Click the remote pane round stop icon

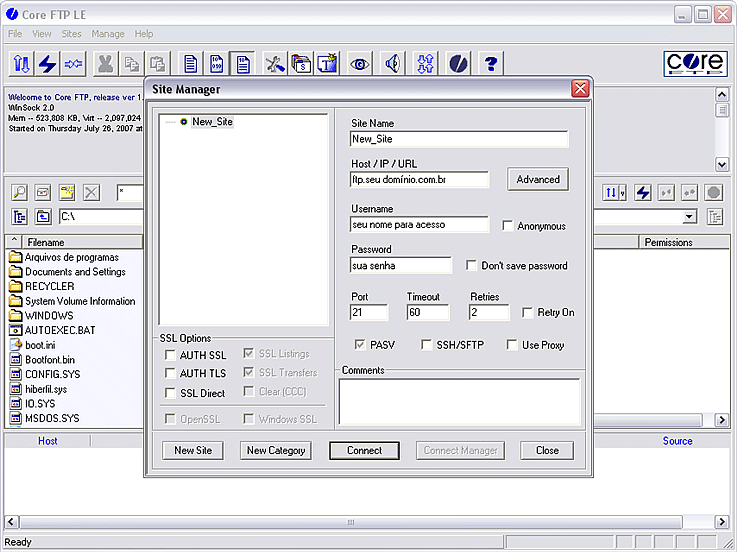click(x=713, y=192)
